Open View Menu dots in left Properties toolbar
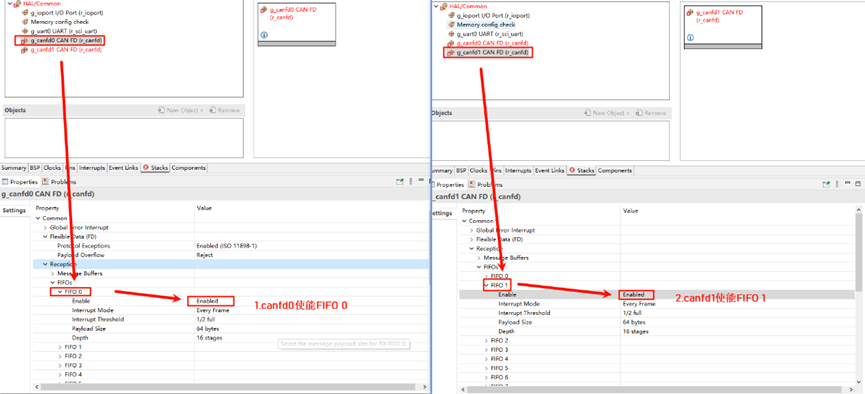 411,182
